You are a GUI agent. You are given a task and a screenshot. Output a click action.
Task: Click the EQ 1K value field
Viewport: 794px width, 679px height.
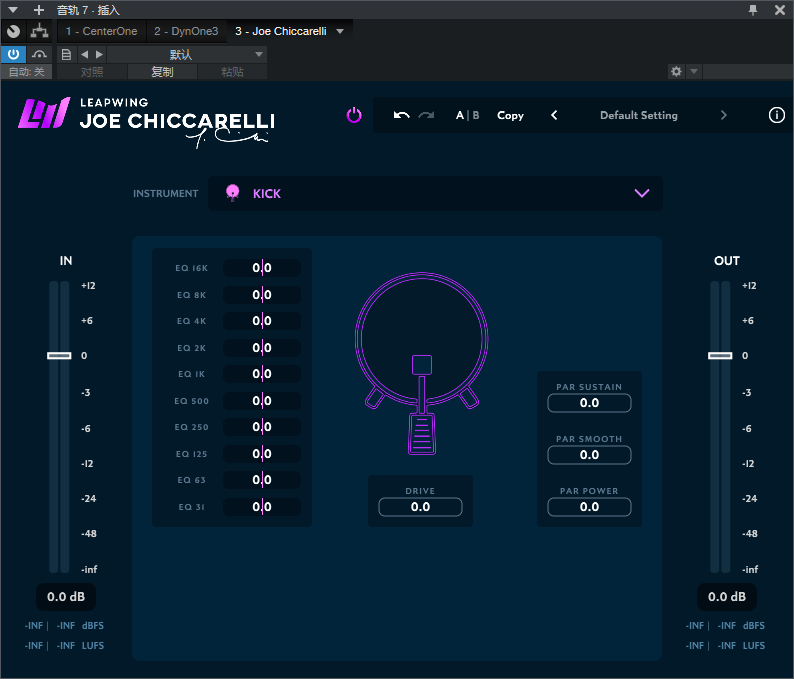coord(262,374)
